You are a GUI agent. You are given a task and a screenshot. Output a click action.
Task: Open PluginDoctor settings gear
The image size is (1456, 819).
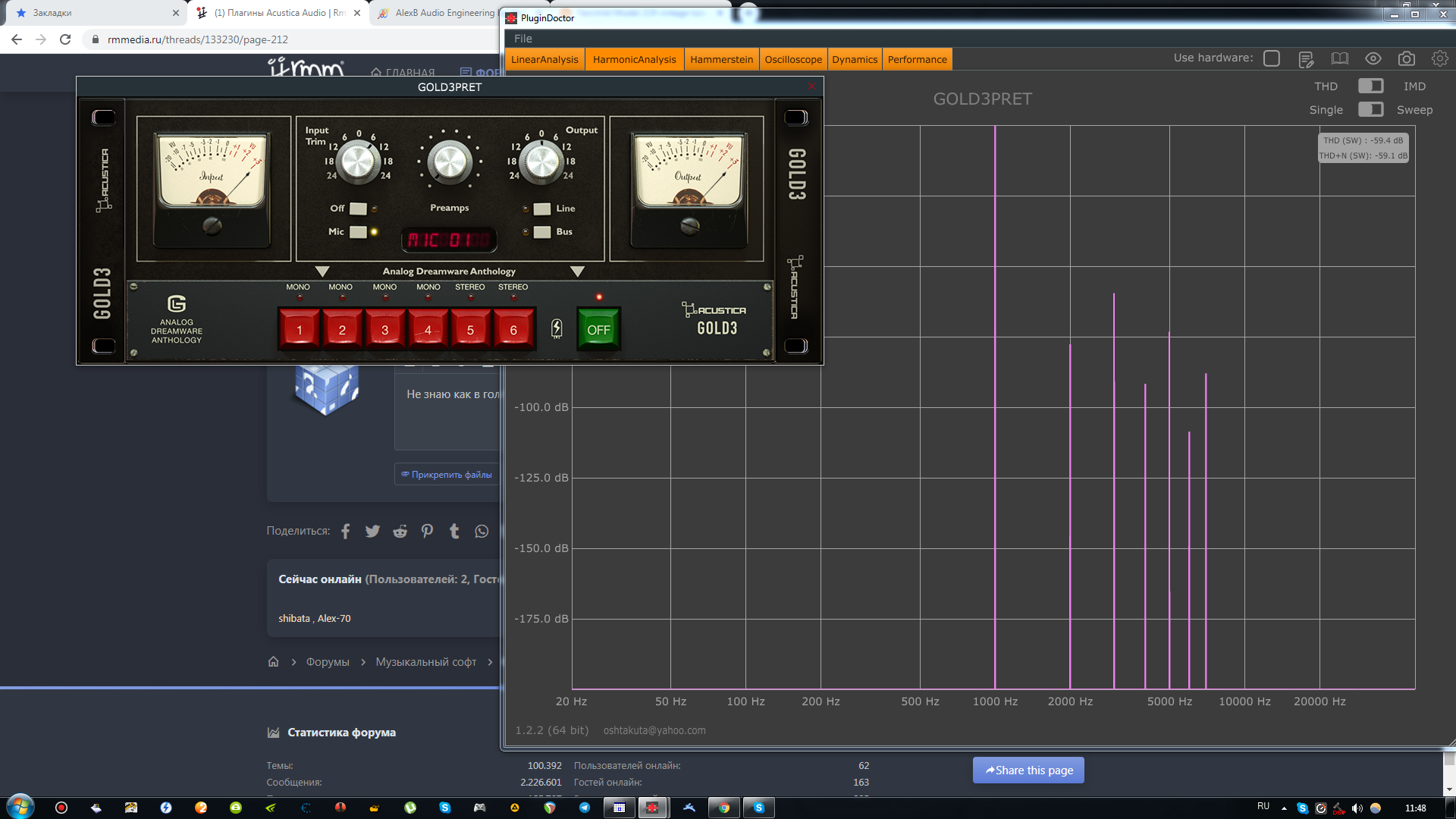tap(1439, 58)
